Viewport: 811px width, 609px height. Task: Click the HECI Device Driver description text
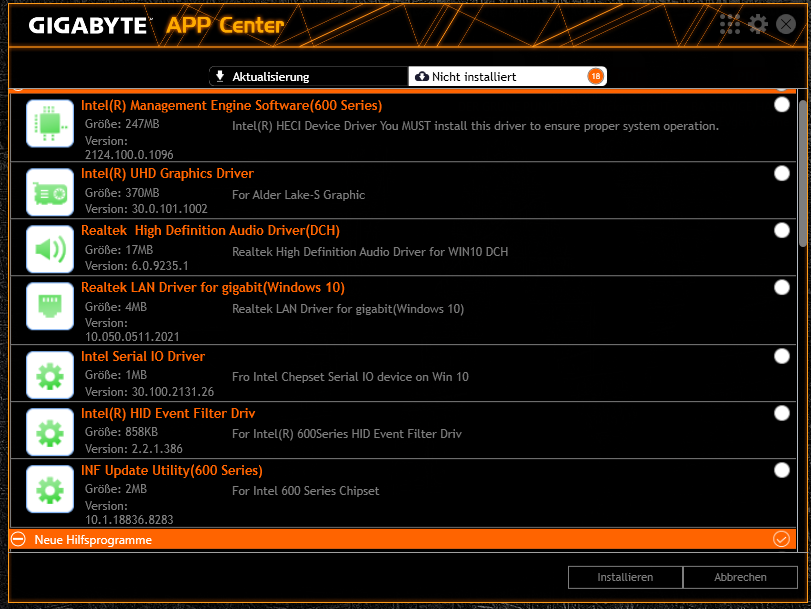(x=475, y=126)
